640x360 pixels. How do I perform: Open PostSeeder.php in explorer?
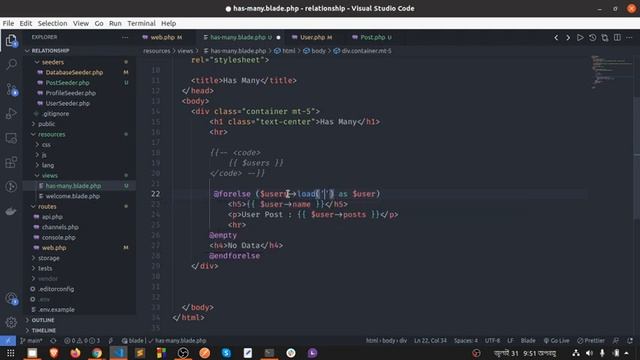[67, 82]
